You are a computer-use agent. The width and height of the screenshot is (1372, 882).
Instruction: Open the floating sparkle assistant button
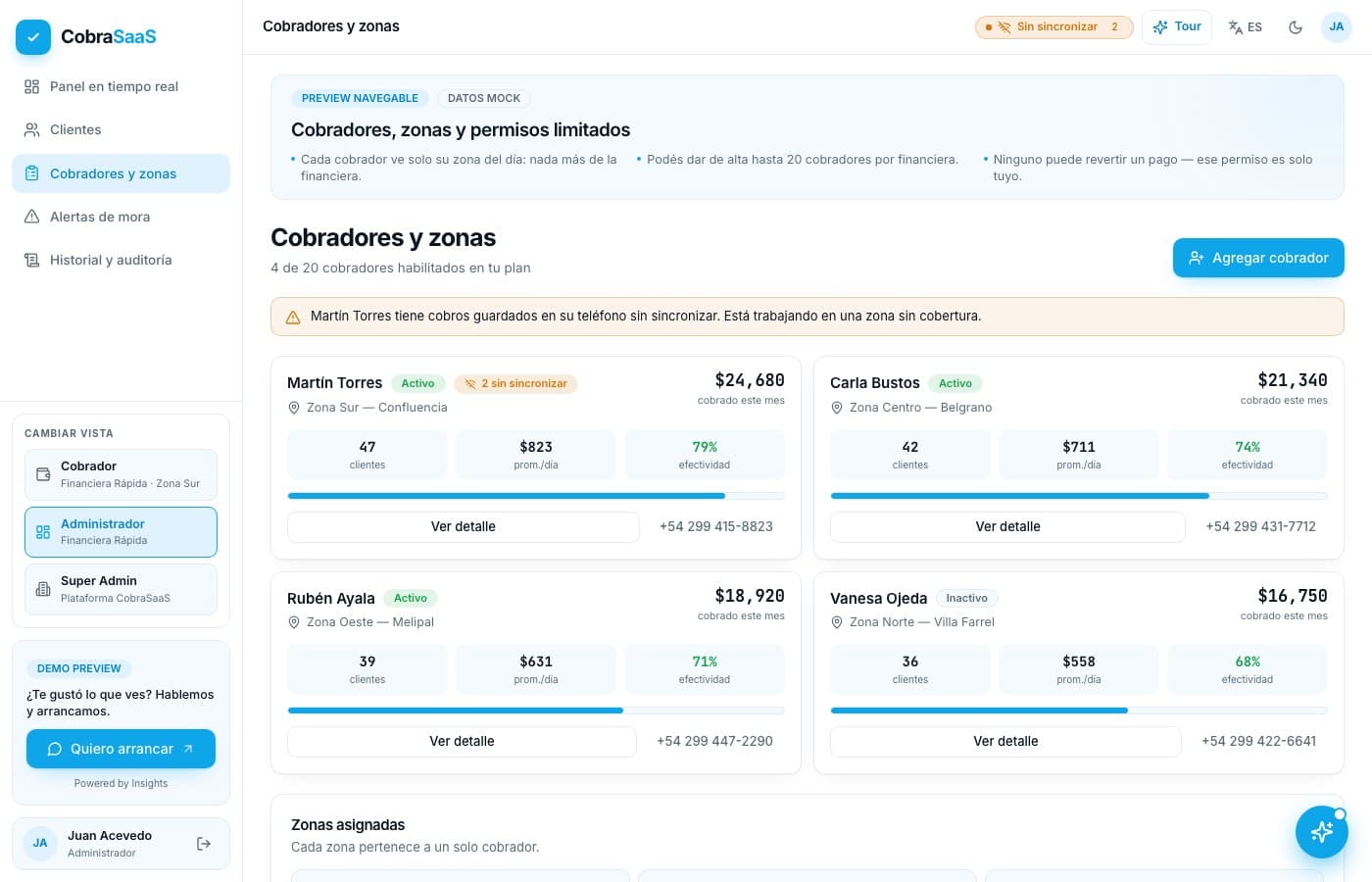[1322, 832]
